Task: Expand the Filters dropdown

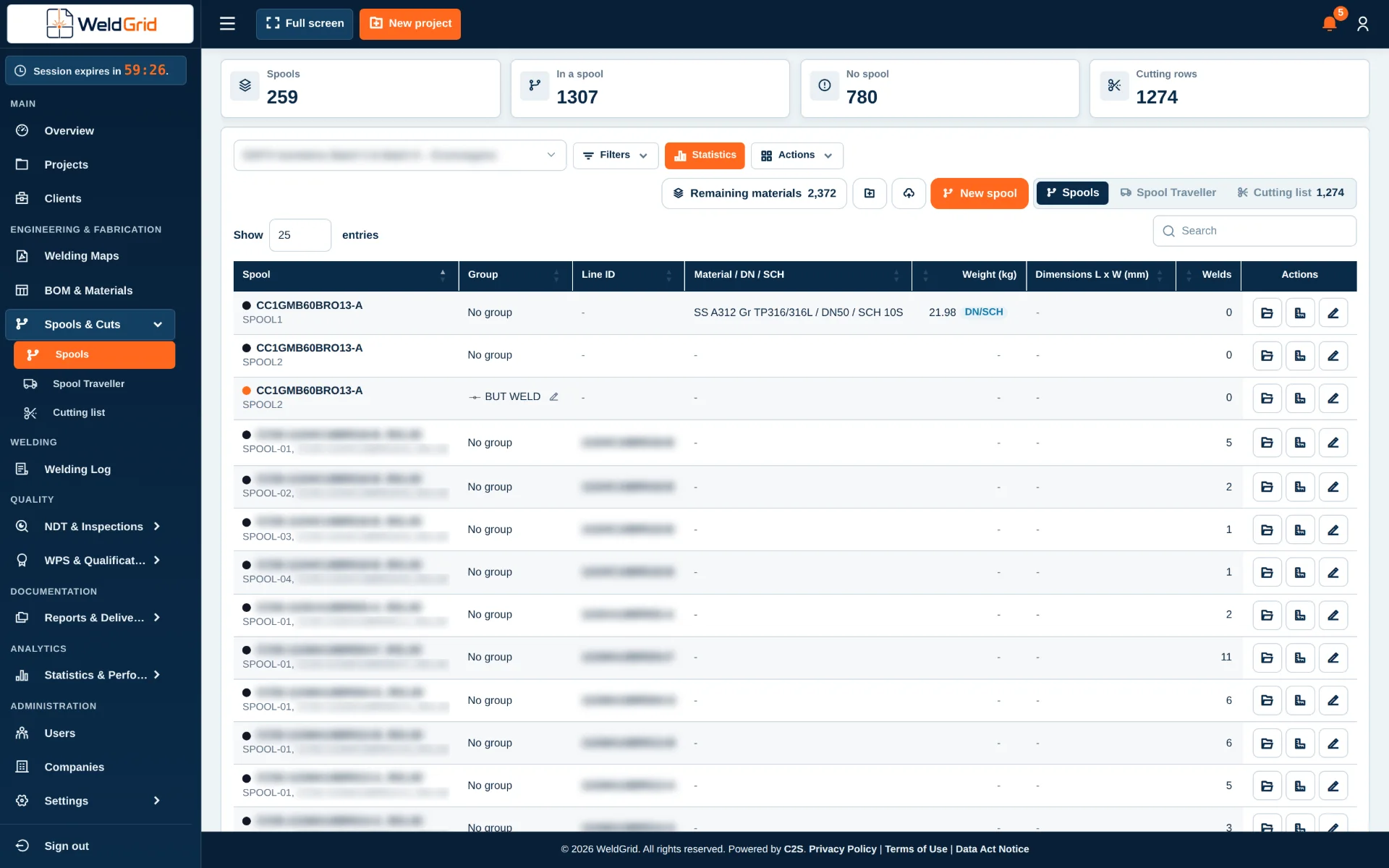Action: [x=616, y=156]
